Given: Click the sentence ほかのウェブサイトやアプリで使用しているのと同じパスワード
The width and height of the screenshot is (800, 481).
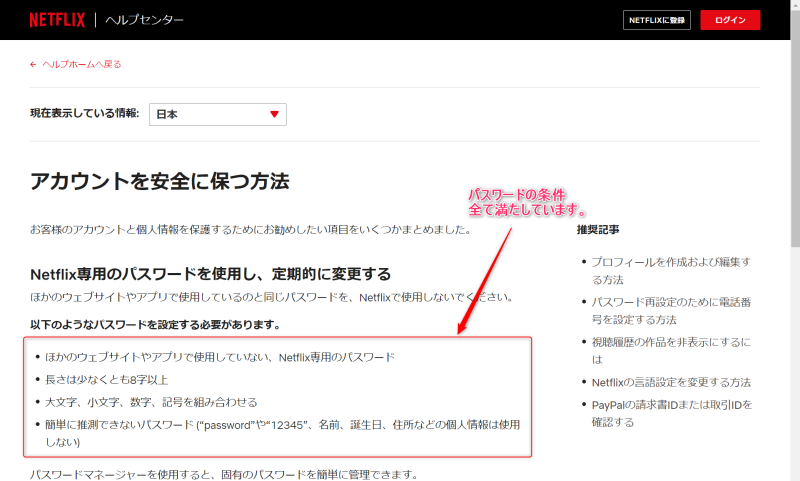Looking at the screenshot, I should click(271, 297).
